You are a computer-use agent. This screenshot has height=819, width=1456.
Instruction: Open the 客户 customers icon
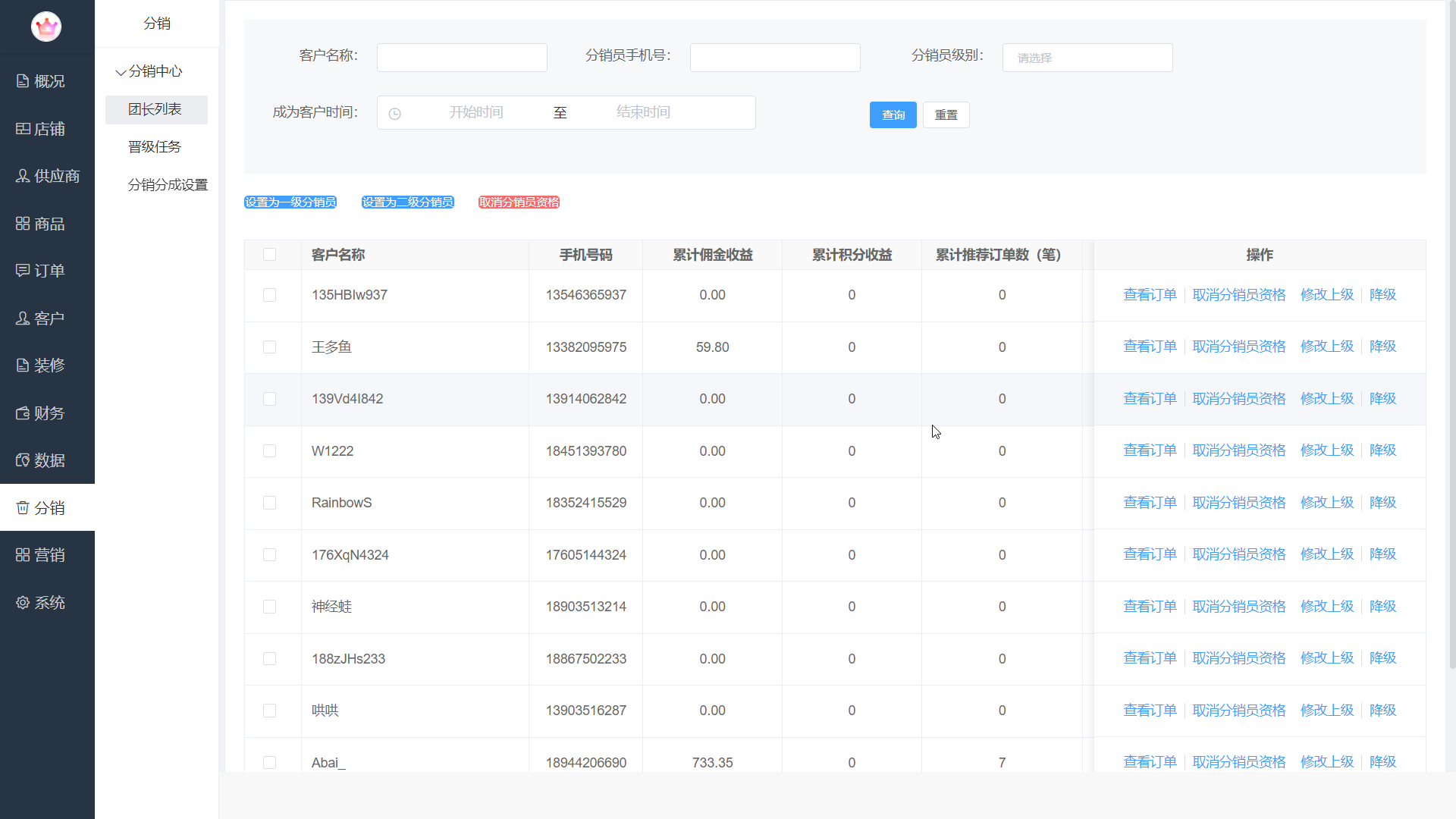[23, 318]
